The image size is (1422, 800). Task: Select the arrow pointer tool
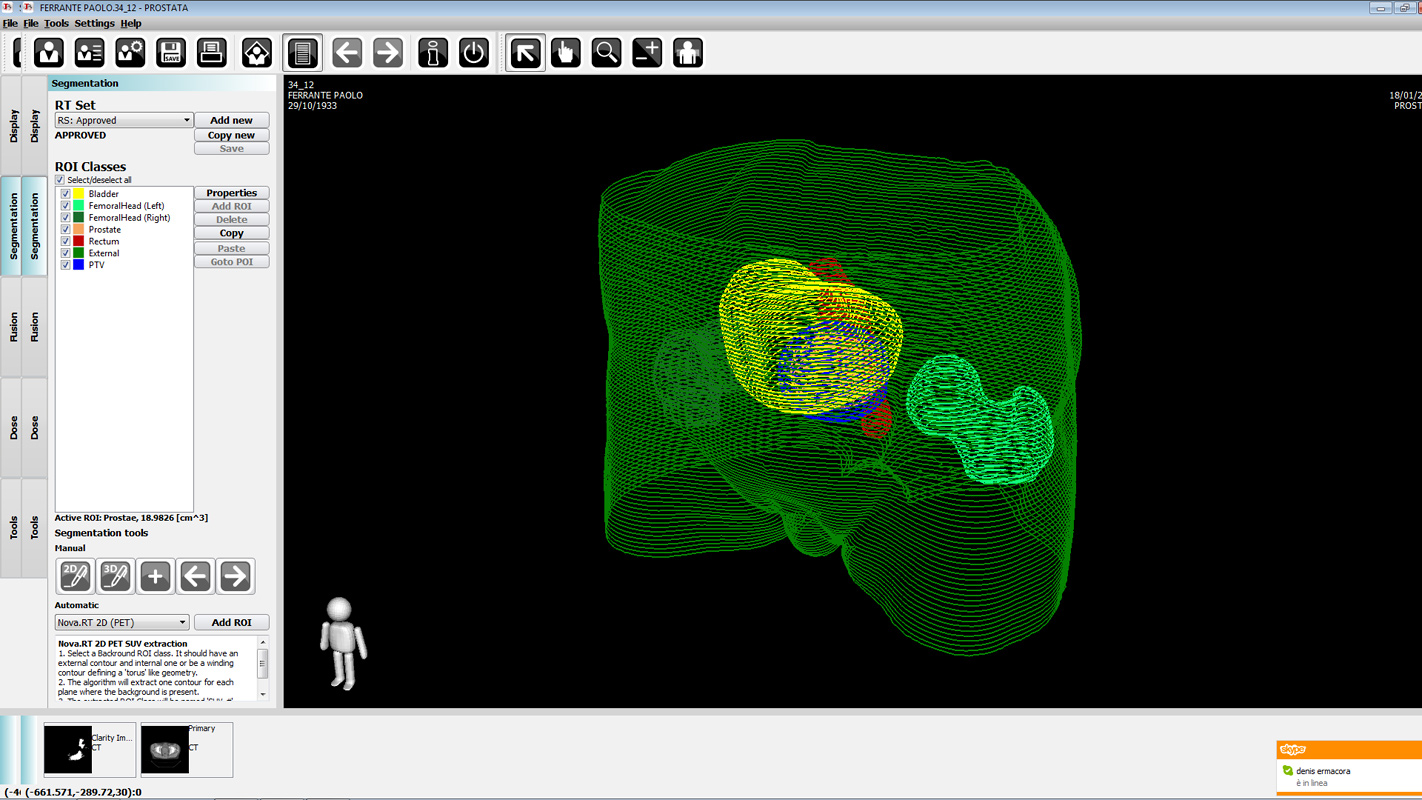point(525,52)
